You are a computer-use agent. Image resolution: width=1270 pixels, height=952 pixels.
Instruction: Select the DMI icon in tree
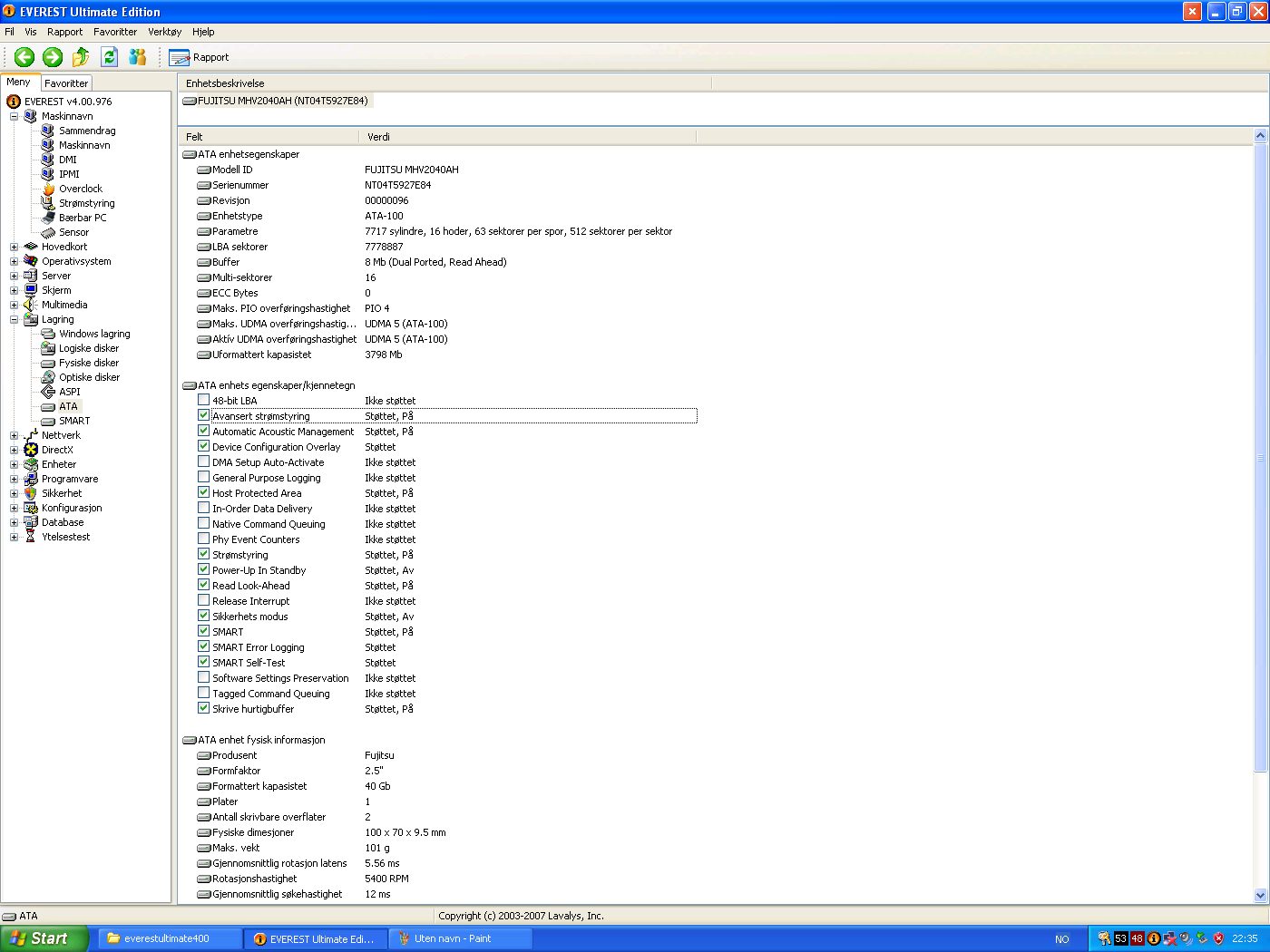click(x=48, y=160)
